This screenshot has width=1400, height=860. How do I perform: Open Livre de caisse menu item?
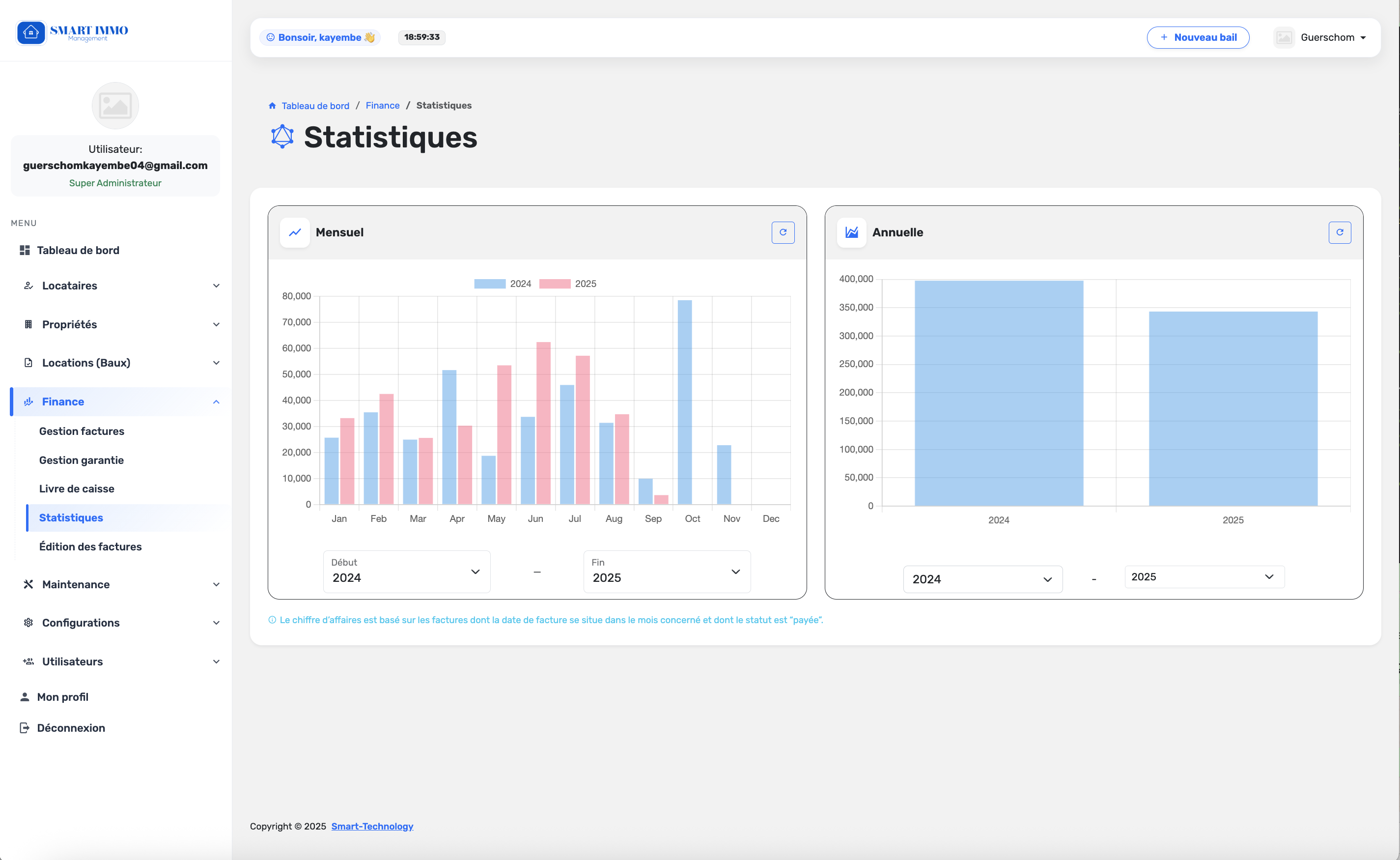(77, 488)
